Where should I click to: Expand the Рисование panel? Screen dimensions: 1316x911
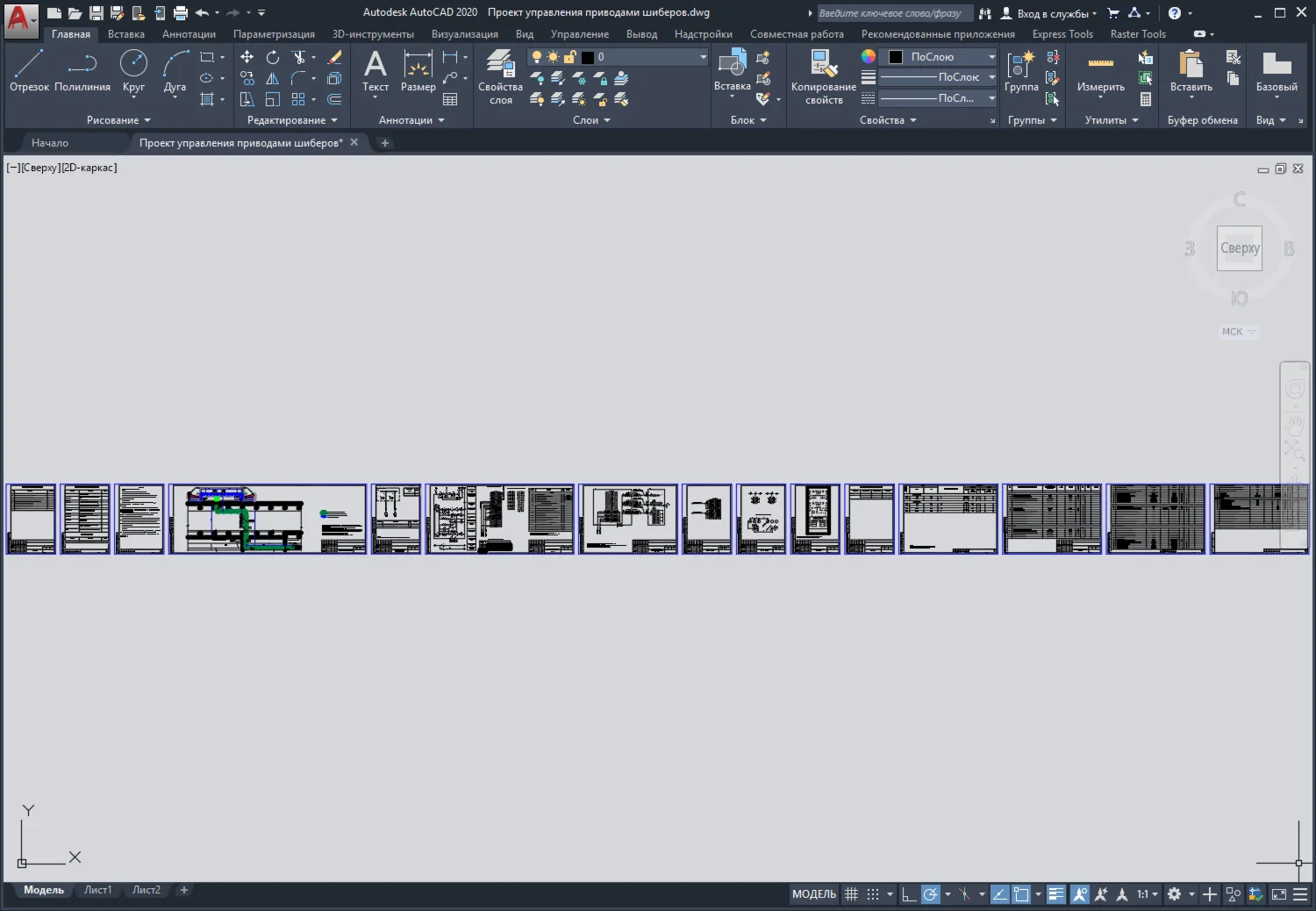pos(118,120)
